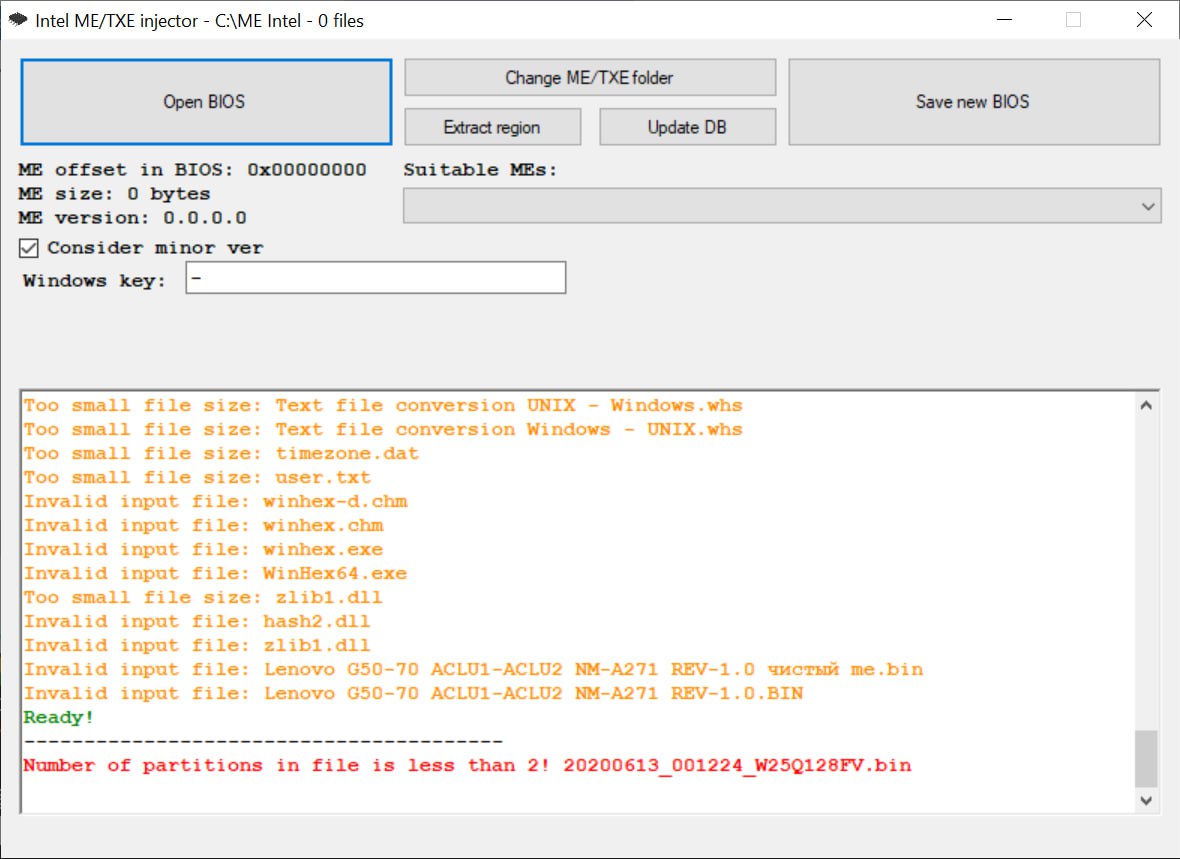
Task: Select log line about hash2.dll
Action: click(x=197, y=622)
